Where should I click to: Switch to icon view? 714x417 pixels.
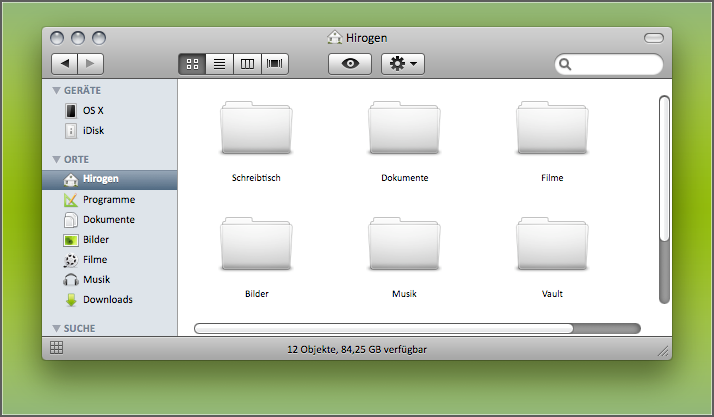point(192,64)
